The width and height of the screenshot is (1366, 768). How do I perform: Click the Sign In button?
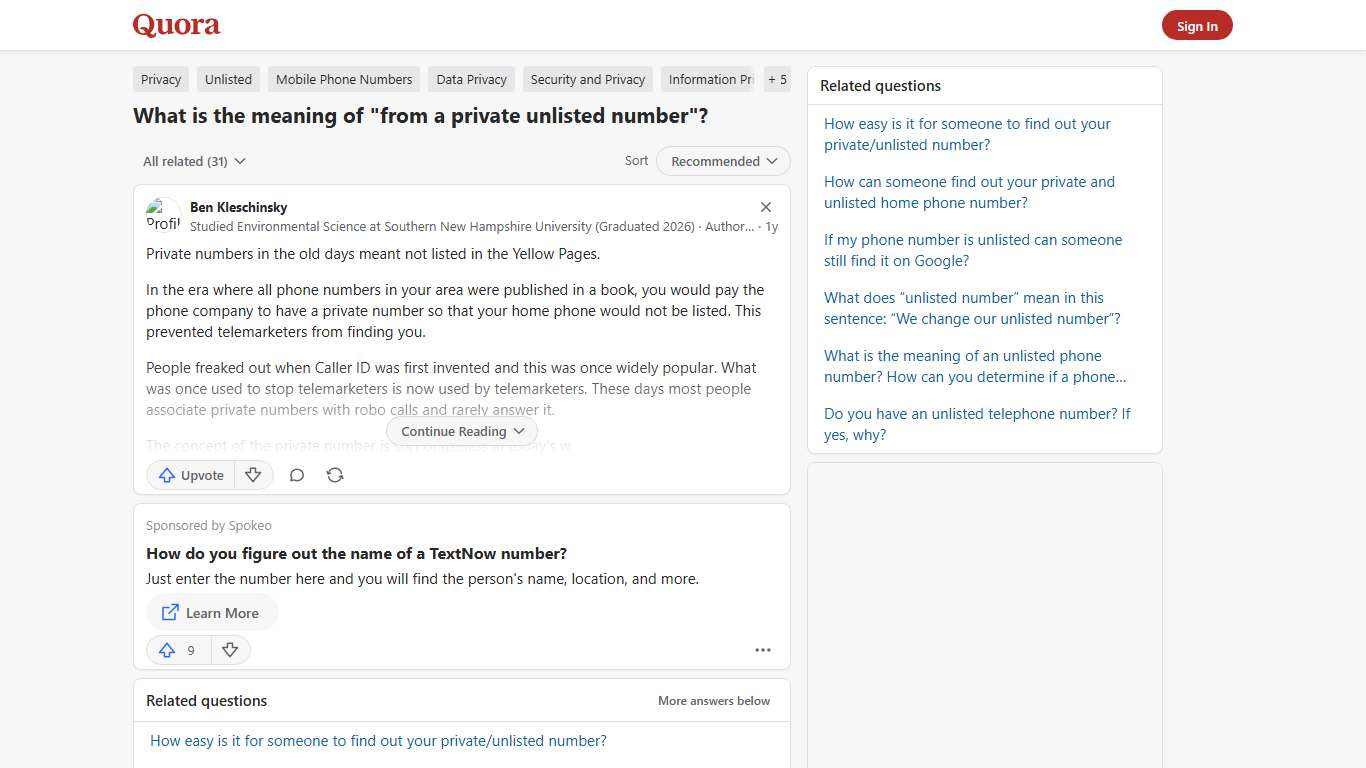point(1197,25)
